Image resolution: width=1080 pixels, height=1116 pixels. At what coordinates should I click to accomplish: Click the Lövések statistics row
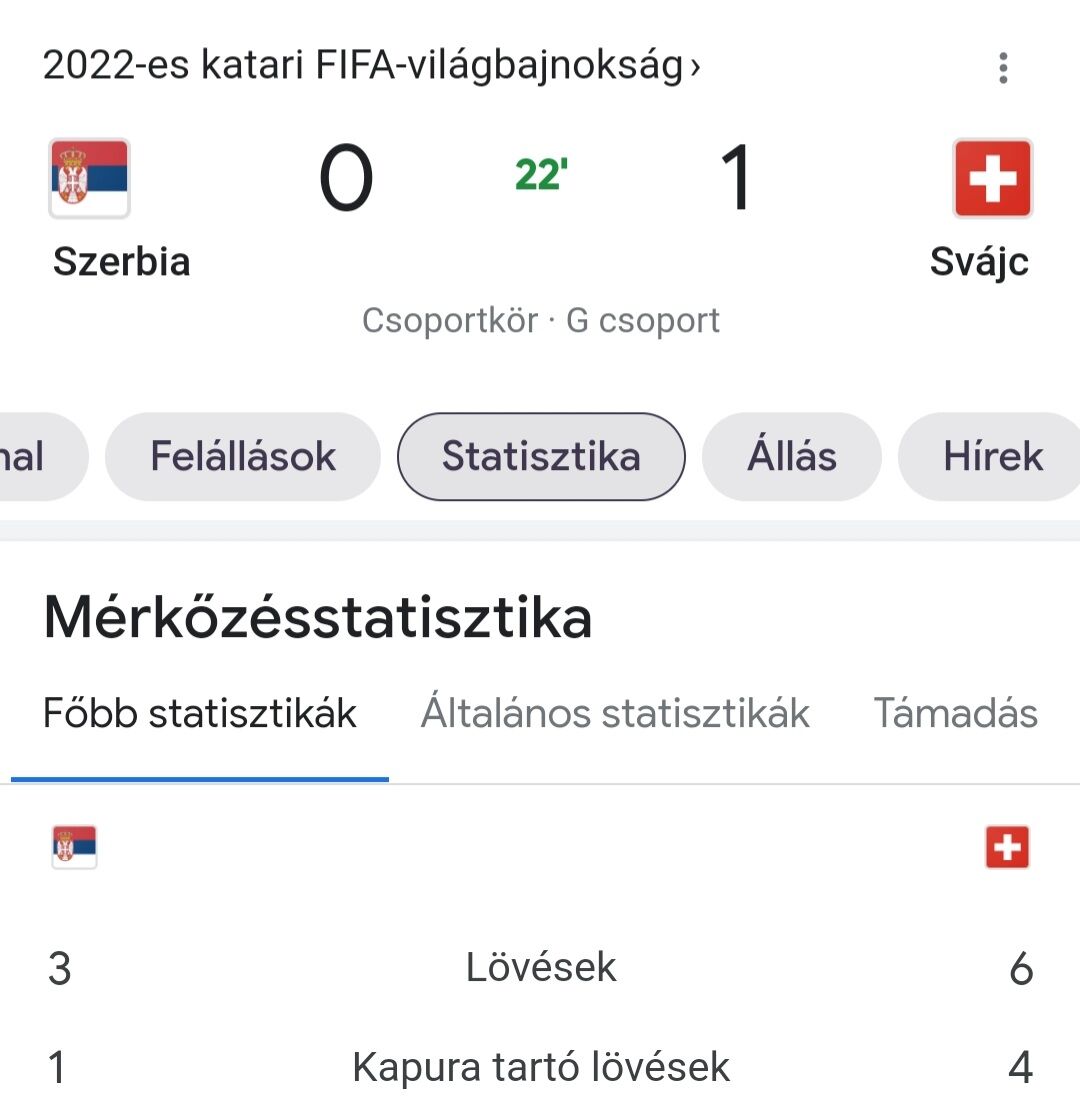(540, 967)
